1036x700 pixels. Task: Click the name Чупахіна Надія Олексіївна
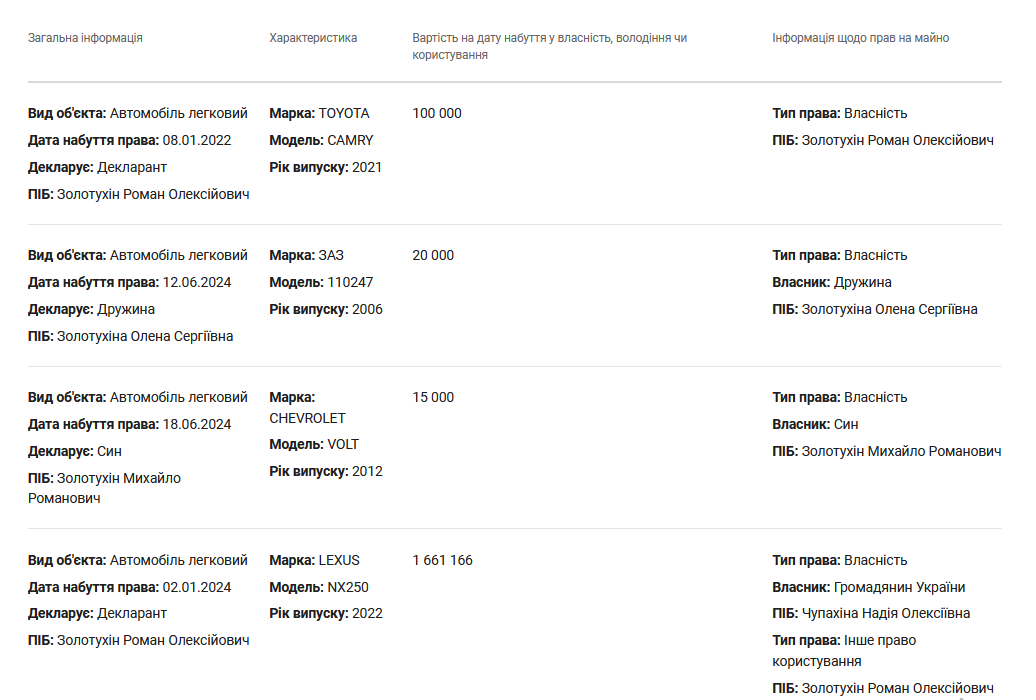click(885, 613)
